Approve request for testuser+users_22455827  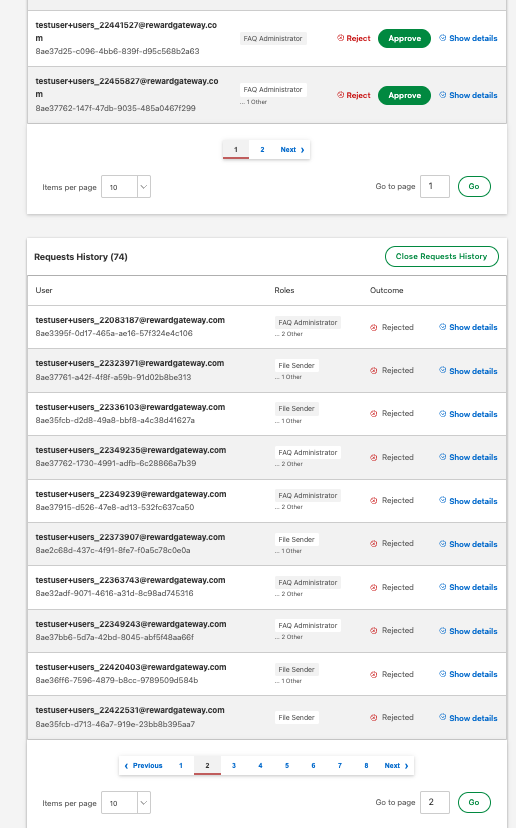[405, 95]
